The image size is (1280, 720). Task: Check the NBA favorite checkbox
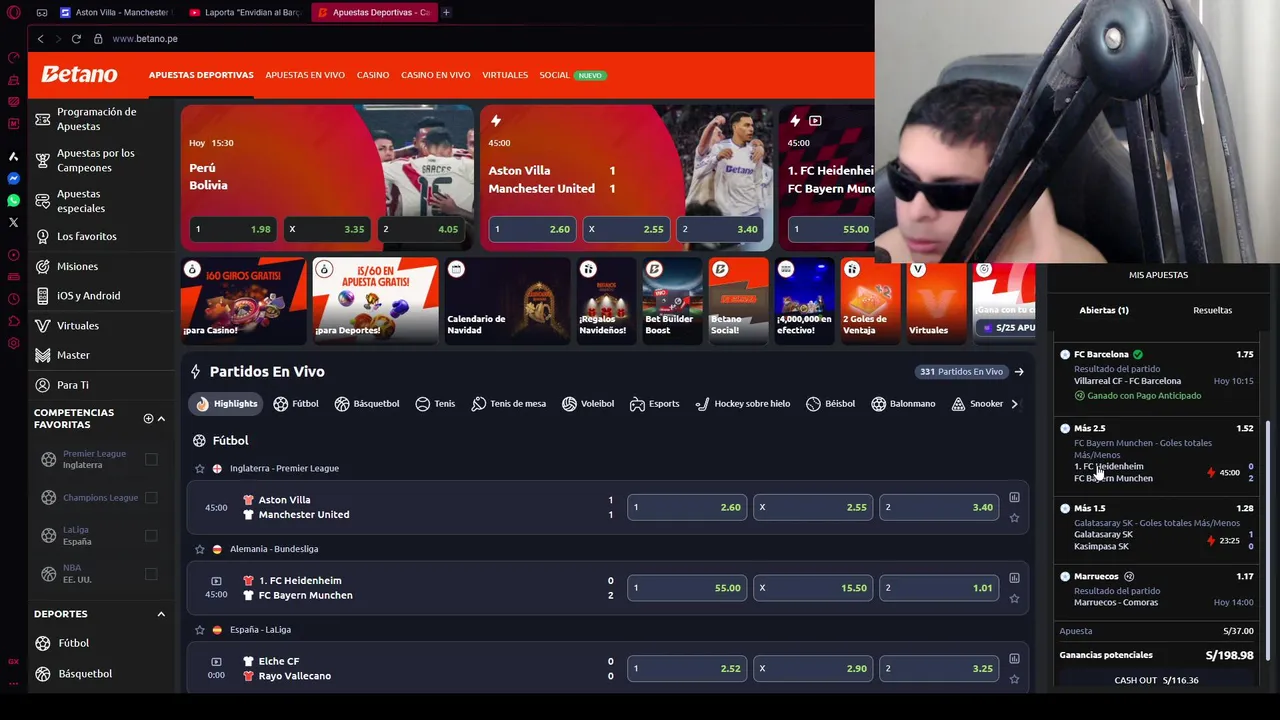click(x=151, y=573)
